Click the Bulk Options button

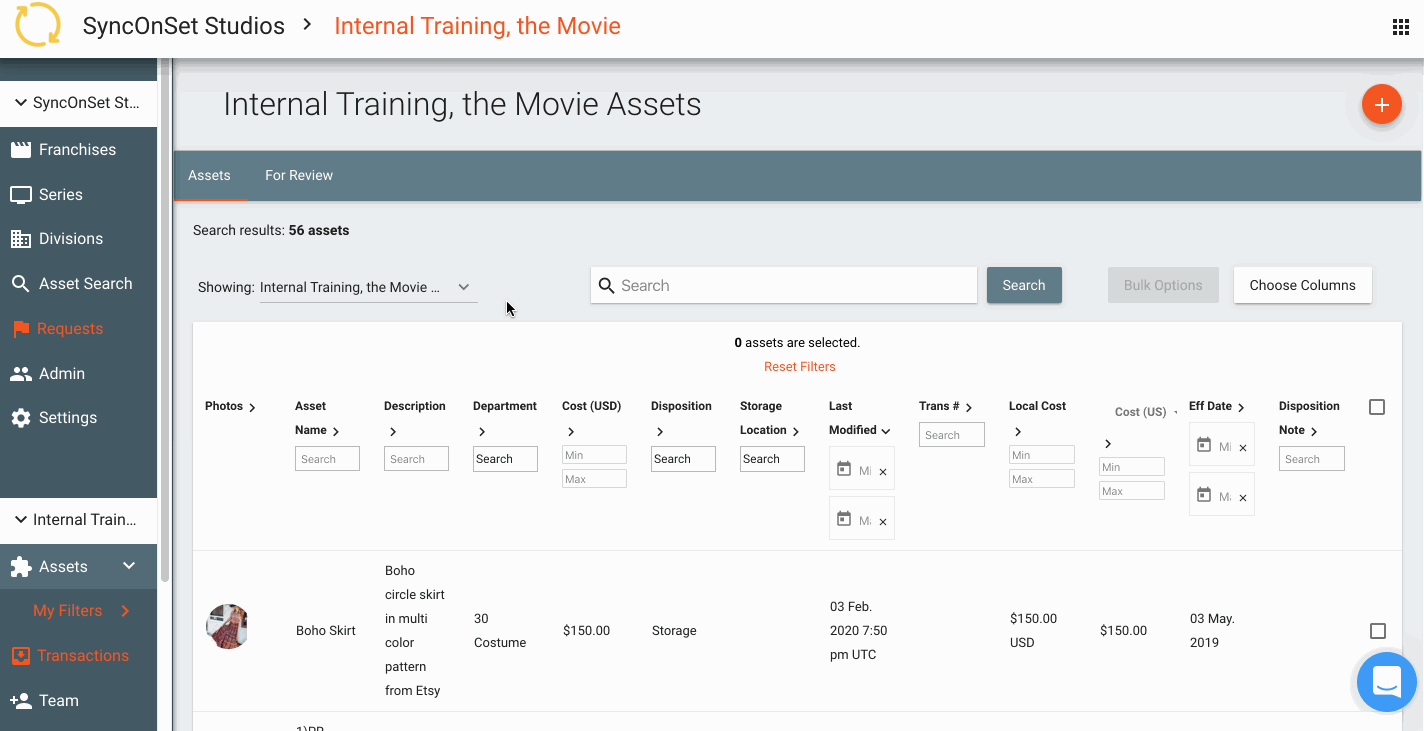(x=1163, y=285)
